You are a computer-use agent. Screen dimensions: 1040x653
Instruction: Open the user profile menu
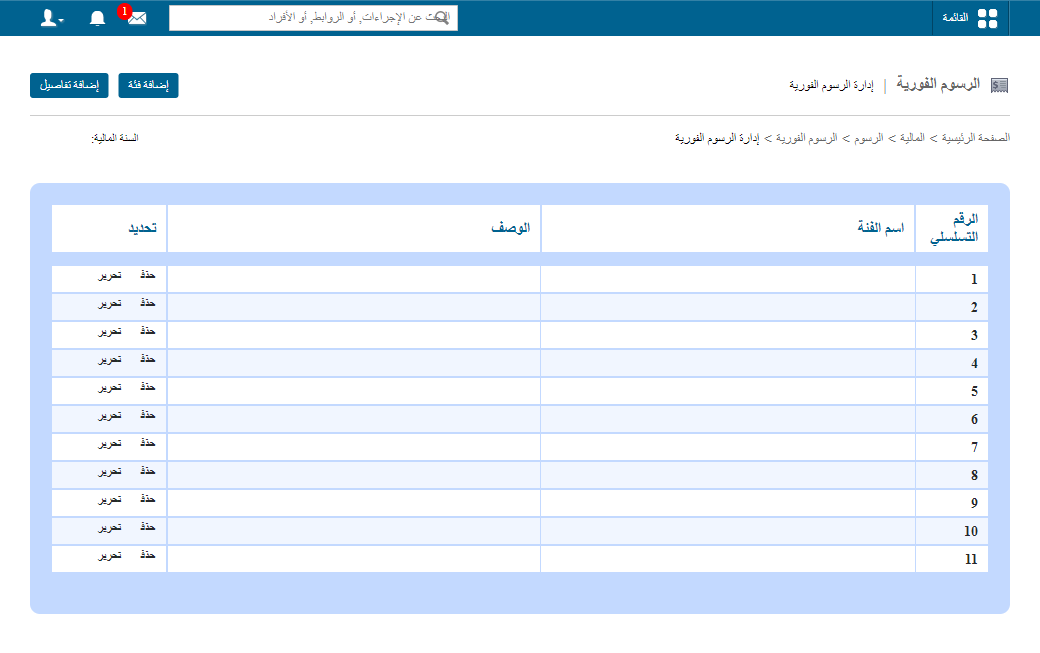(x=52, y=18)
